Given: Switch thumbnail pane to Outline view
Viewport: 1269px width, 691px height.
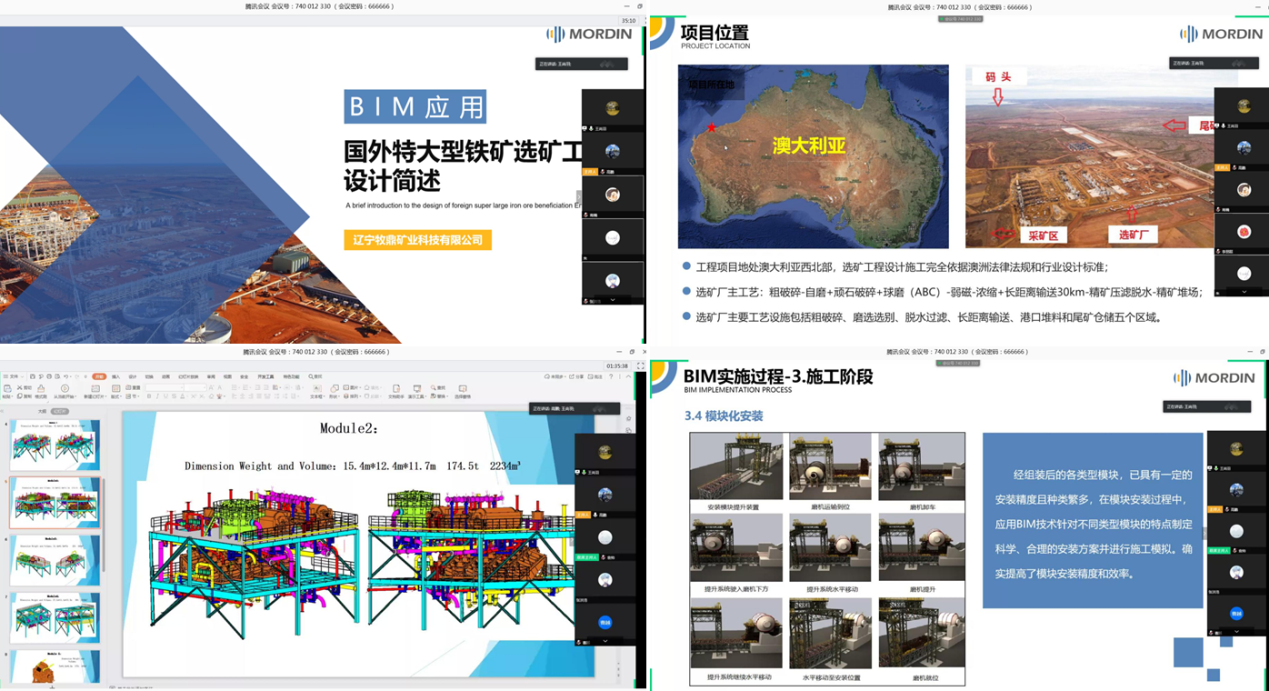Looking at the screenshot, I should click(42, 411).
